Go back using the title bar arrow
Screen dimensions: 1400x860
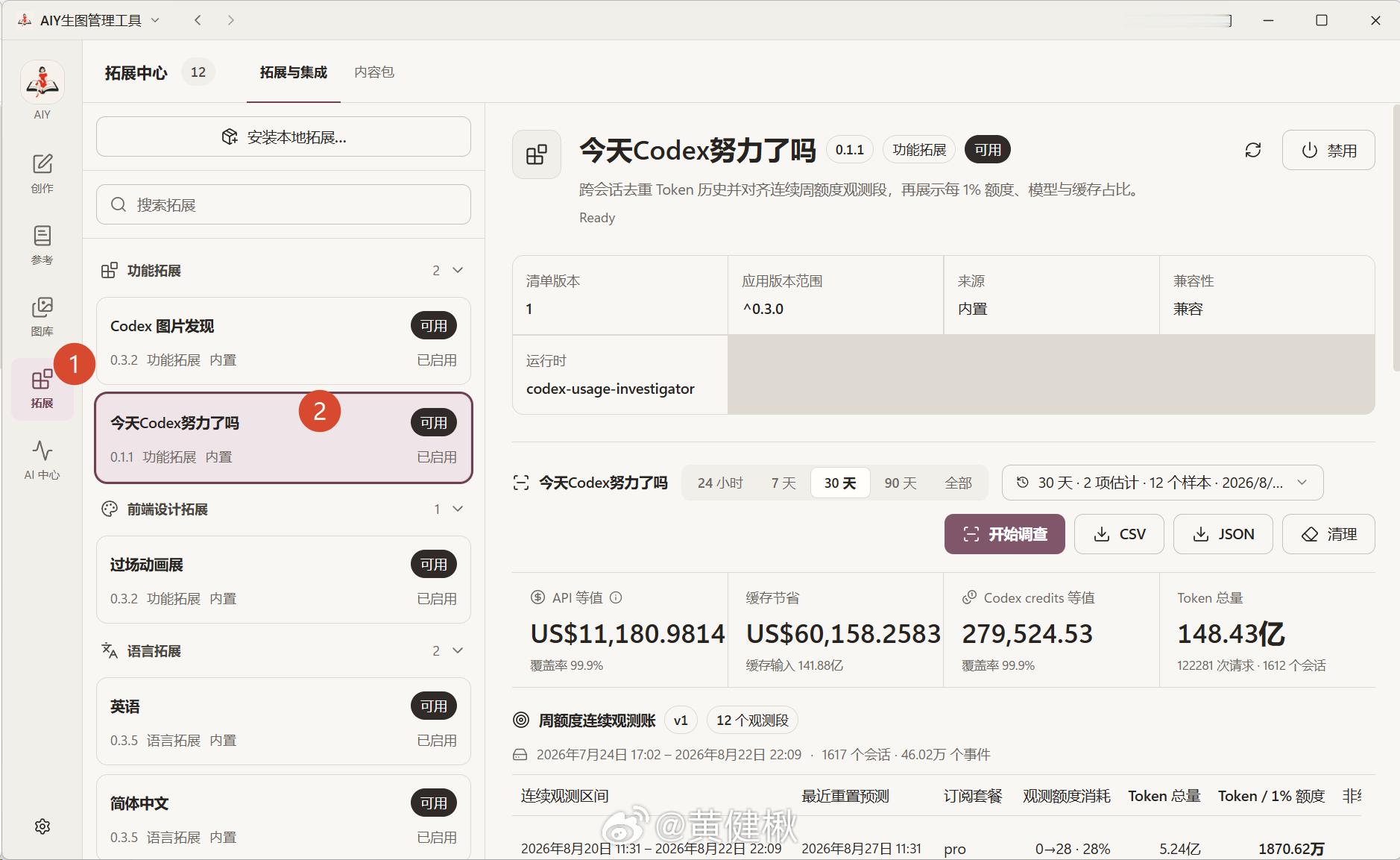198,20
